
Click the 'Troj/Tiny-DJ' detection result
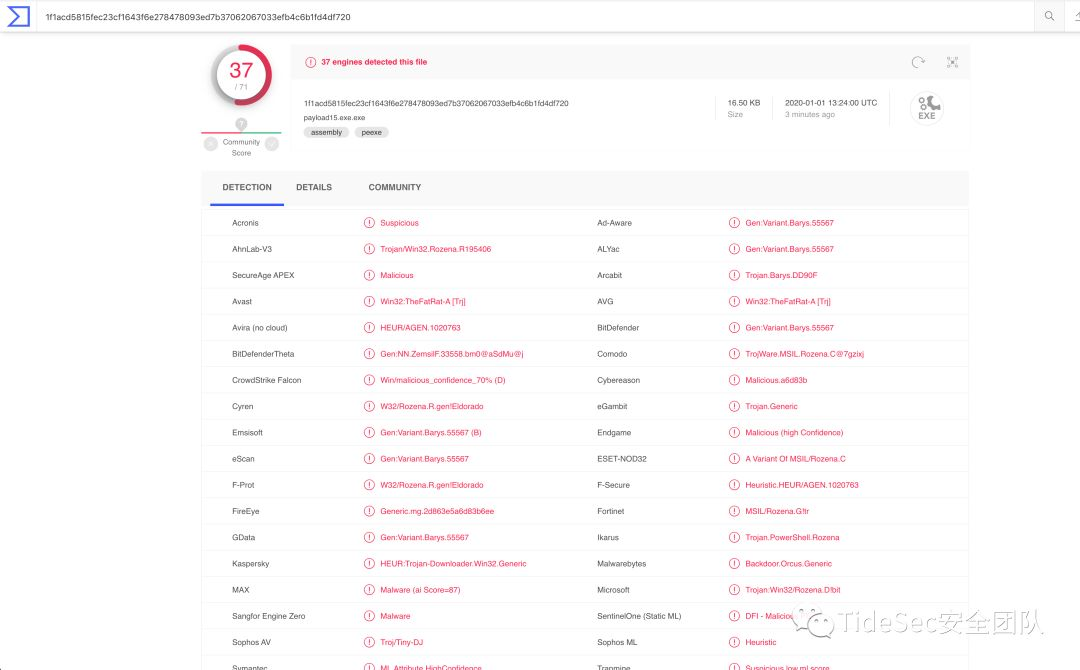[402, 642]
